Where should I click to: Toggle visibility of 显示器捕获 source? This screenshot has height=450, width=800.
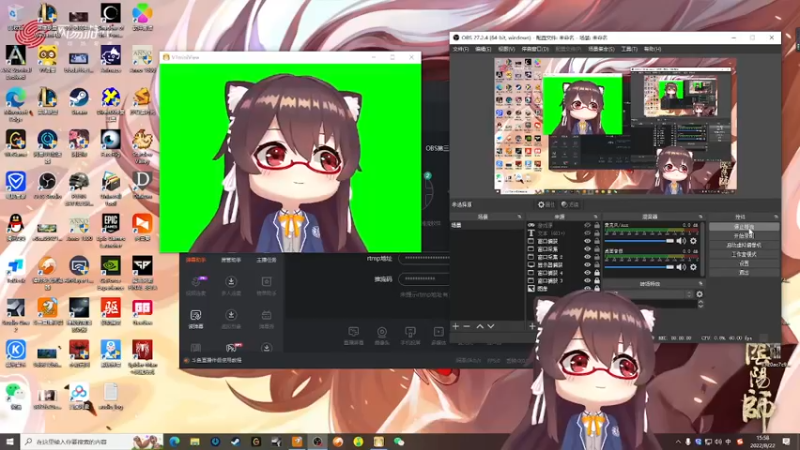(587, 265)
